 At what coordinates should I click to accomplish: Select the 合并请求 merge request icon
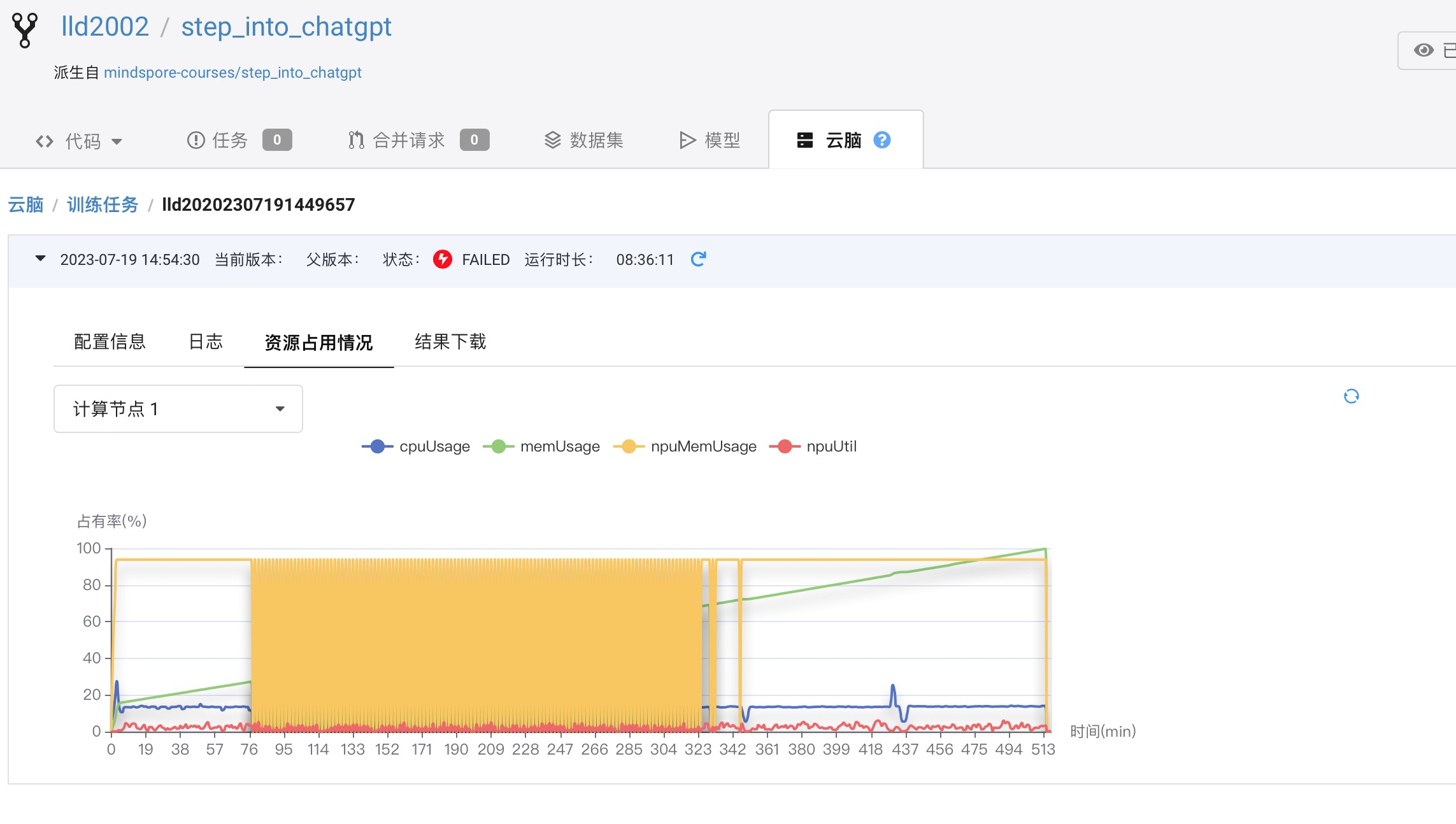(357, 139)
